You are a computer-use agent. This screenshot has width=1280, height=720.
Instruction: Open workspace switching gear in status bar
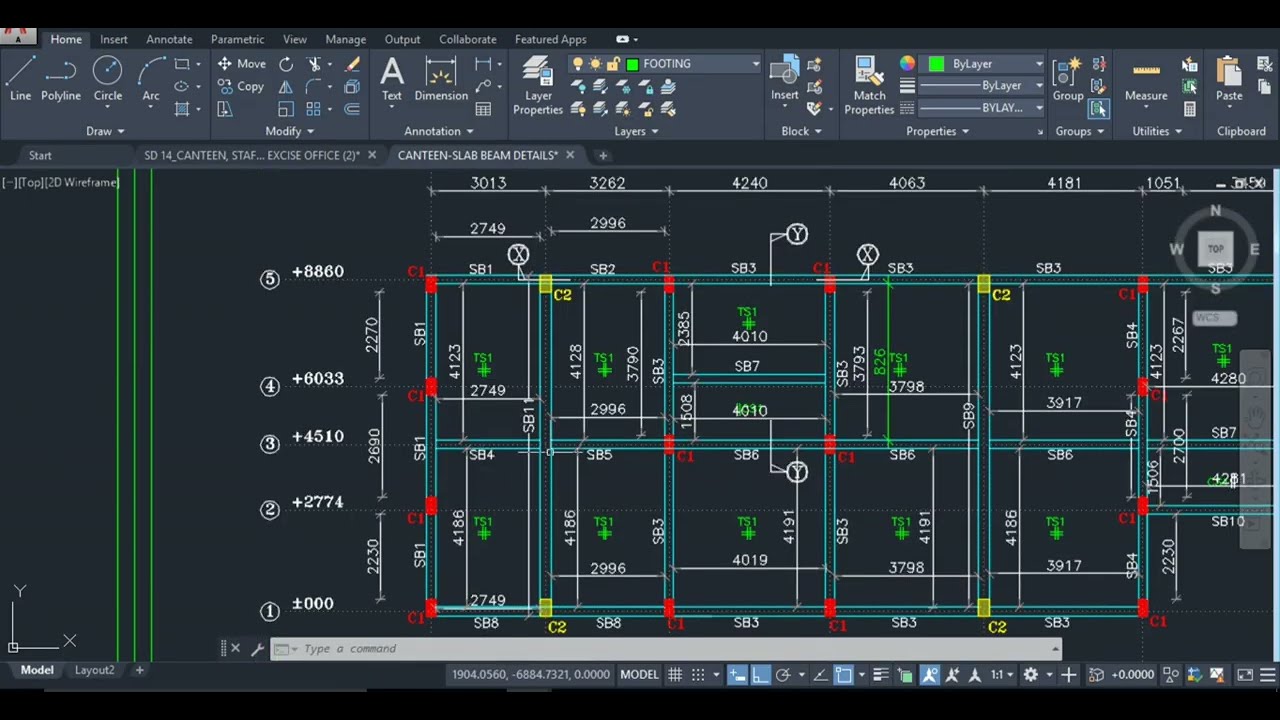coord(1030,675)
